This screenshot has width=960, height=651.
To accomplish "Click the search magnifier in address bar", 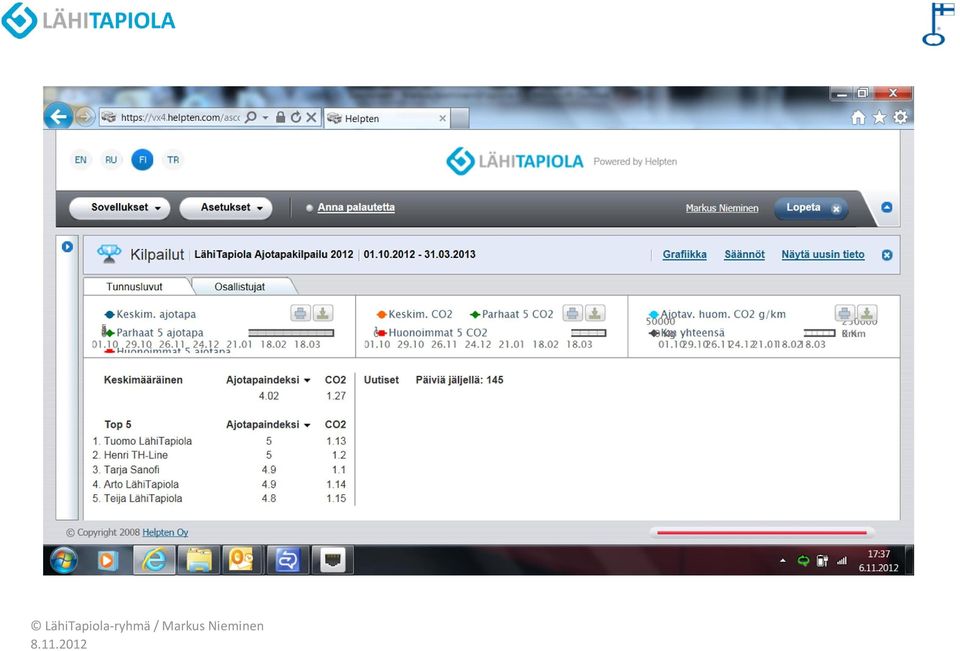I will (x=251, y=117).
